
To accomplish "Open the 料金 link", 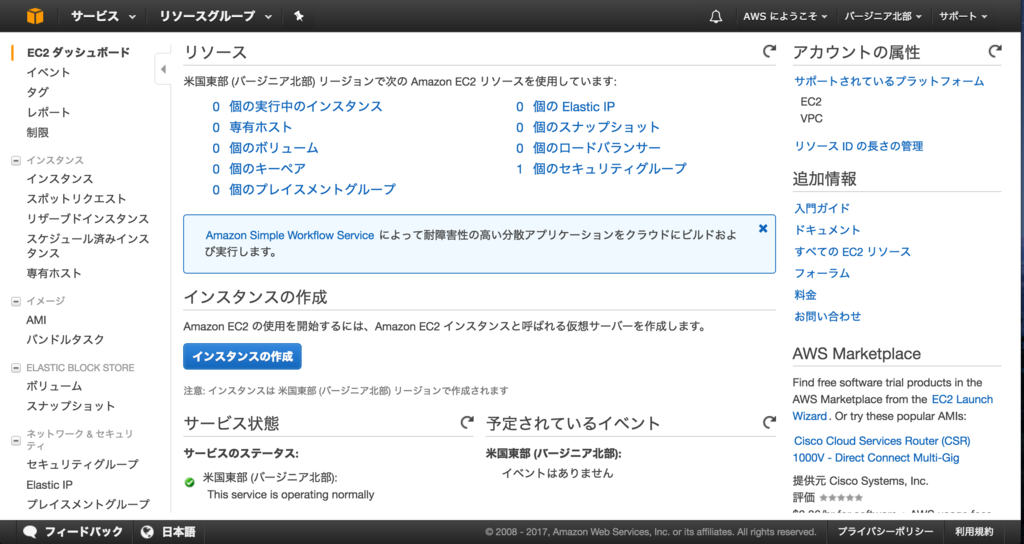I will click(805, 295).
